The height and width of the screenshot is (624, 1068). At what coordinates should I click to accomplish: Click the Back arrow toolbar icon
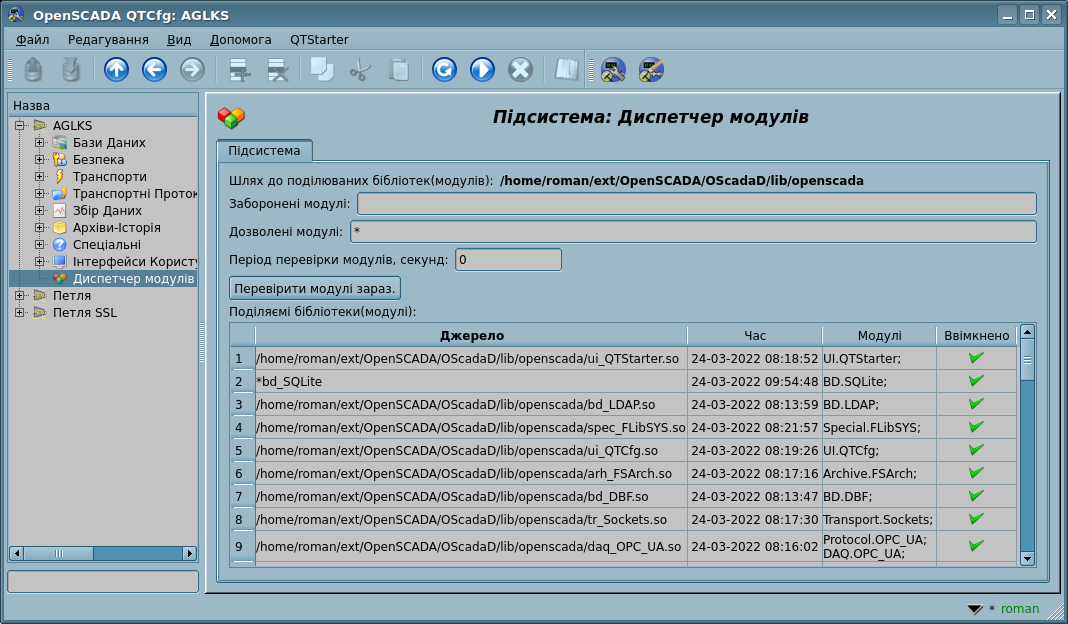coord(154,69)
